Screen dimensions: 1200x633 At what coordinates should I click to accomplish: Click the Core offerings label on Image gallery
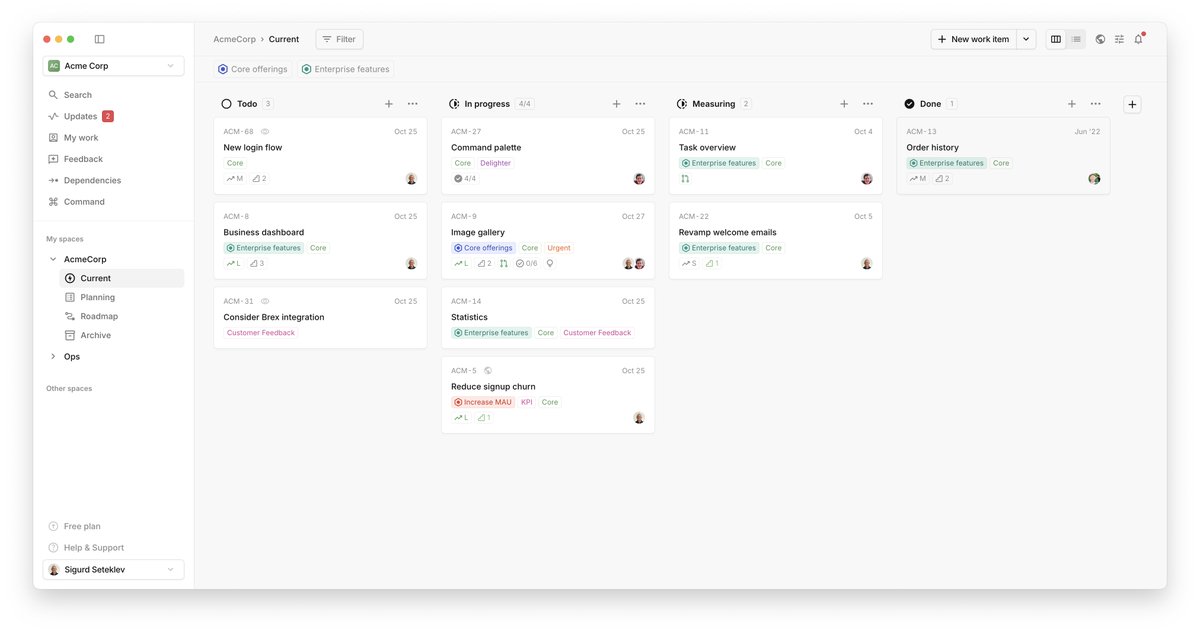[483, 248]
